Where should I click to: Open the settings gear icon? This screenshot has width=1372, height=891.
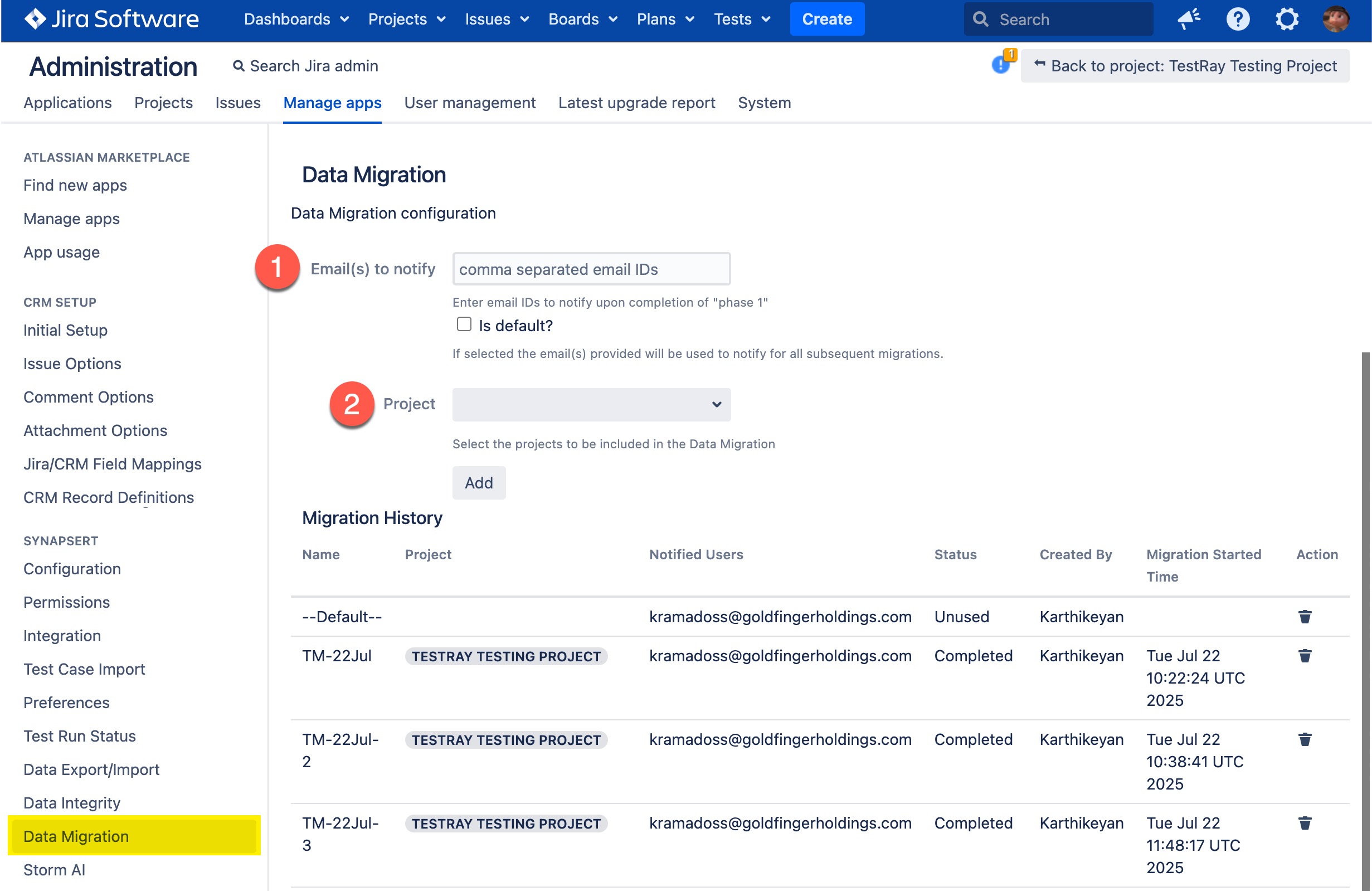click(x=1286, y=19)
